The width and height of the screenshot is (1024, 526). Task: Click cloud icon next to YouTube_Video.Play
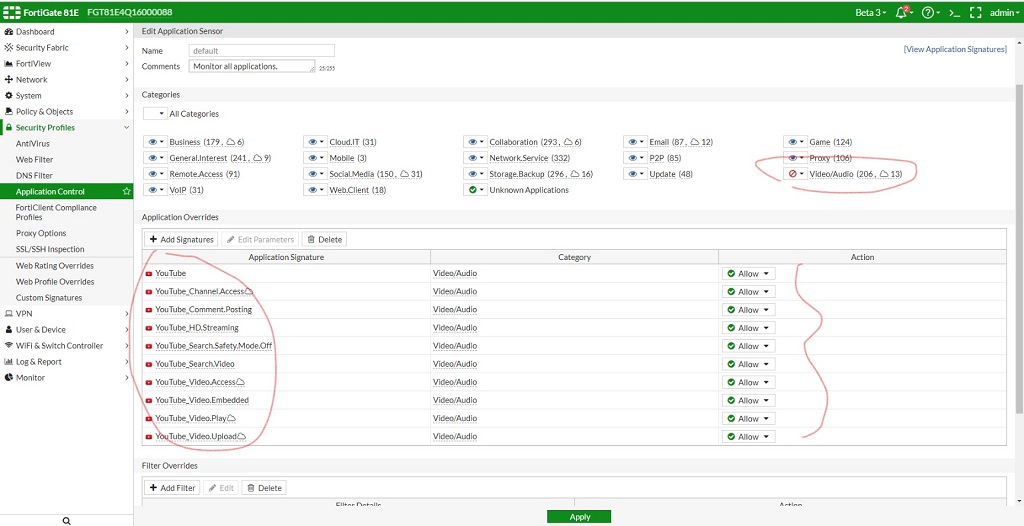click(x=231, y=418)
